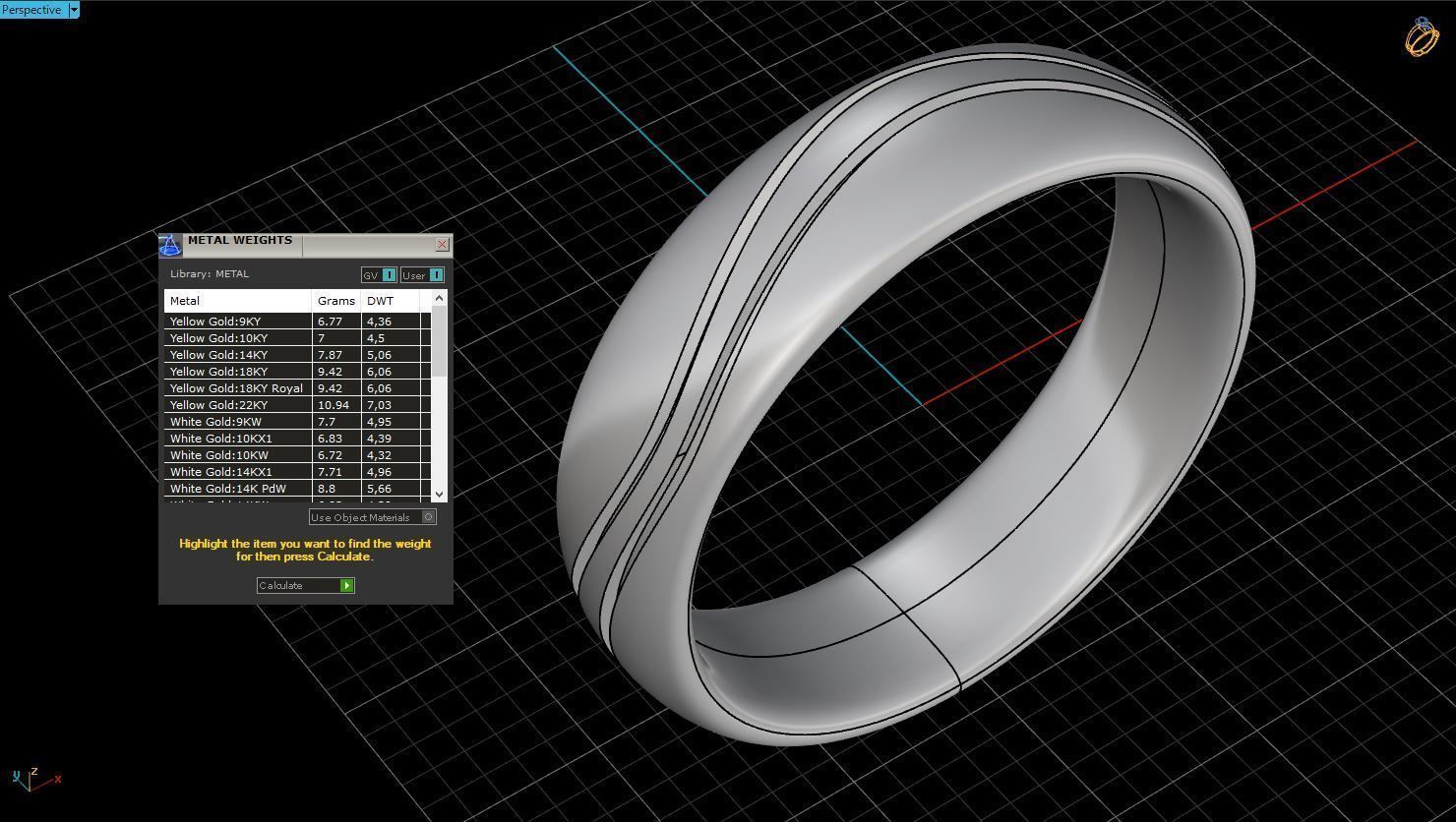Select the Yellow Gold:22KY row
This screenshot has height=822, width=1456.
[297, 405]
